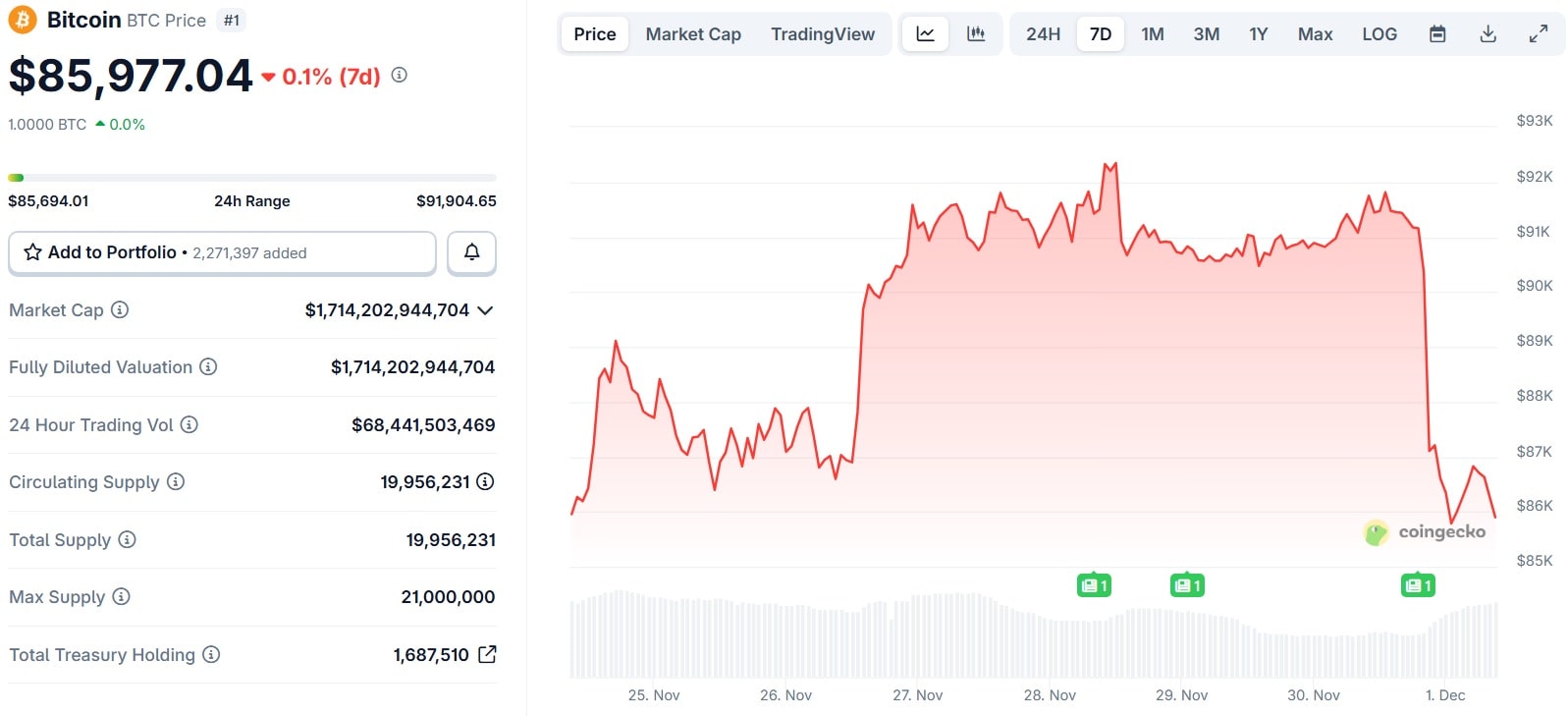Expand the Market Cap value chevron
Screen dimensions: 1568x716
click(485, 310)
